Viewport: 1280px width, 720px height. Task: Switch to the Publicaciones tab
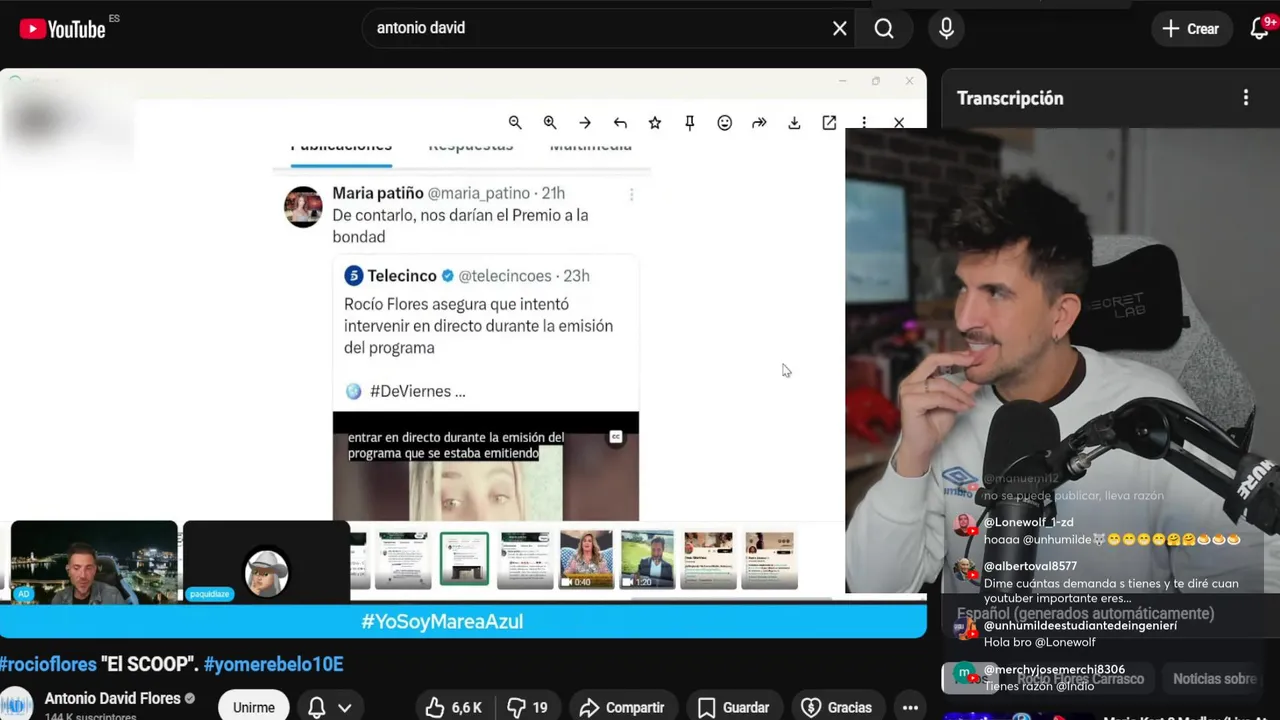[x=341, y=147]
